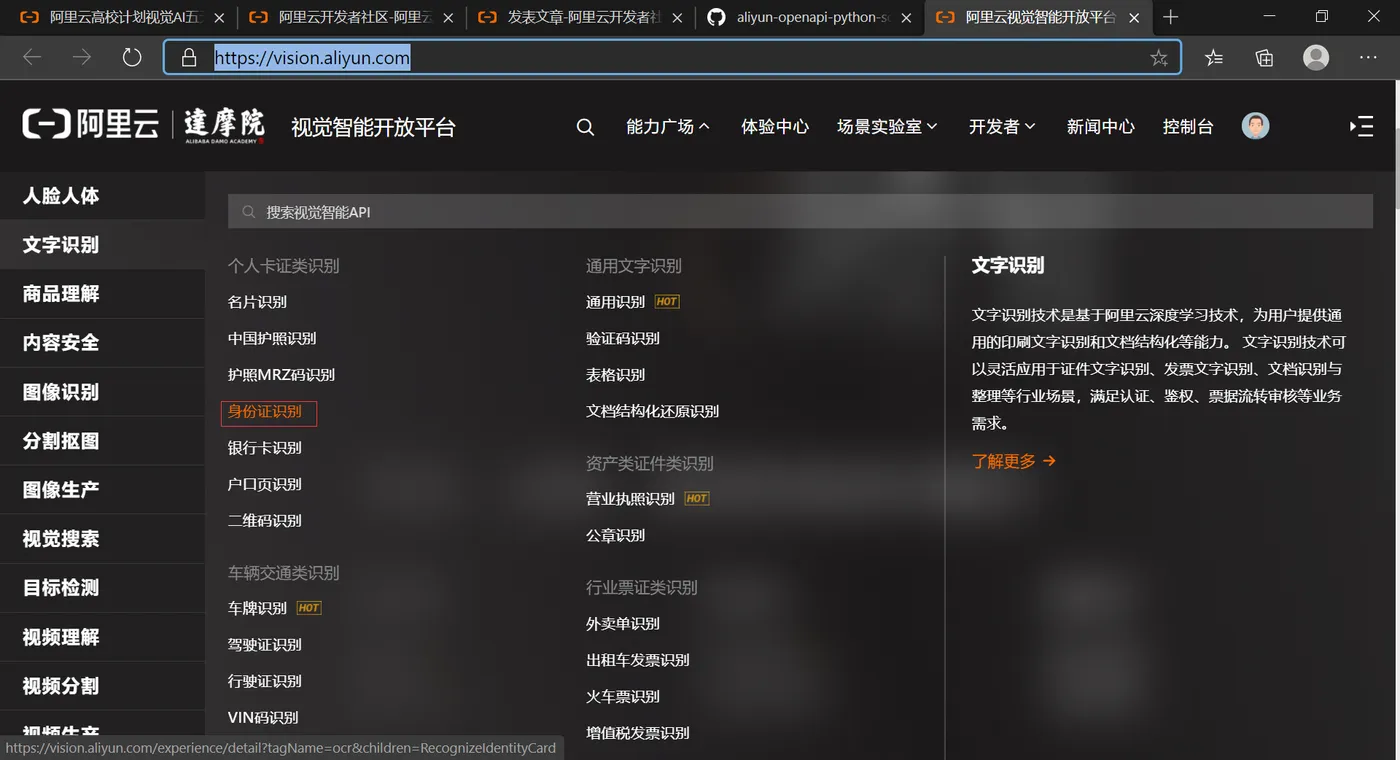Select the 目标检测 category

coord(102,588)
